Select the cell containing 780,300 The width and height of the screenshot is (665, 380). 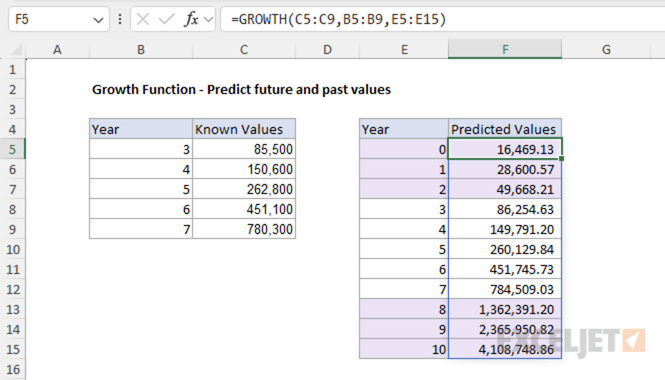(x=244, y=229)
